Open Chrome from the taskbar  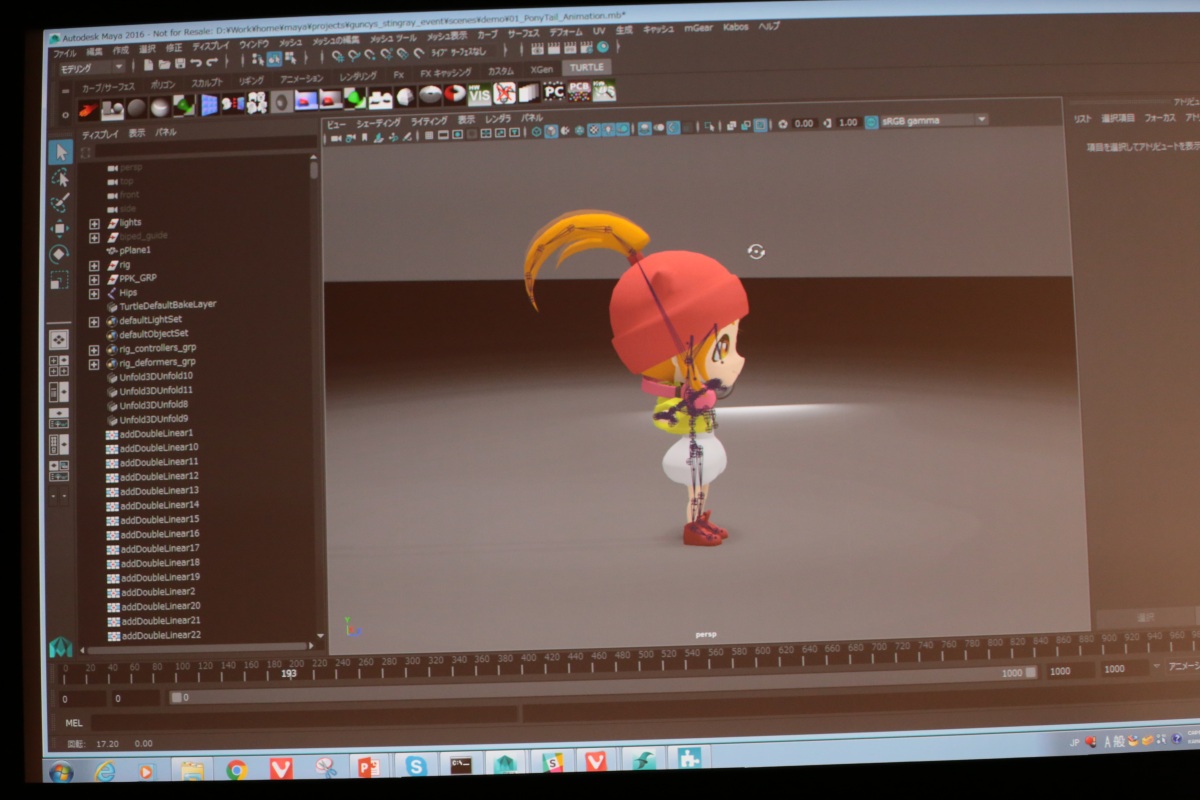(236, 769)
